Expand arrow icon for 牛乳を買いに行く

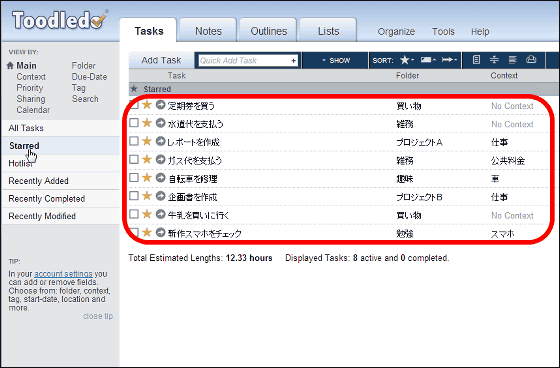[x=161, y=214]
